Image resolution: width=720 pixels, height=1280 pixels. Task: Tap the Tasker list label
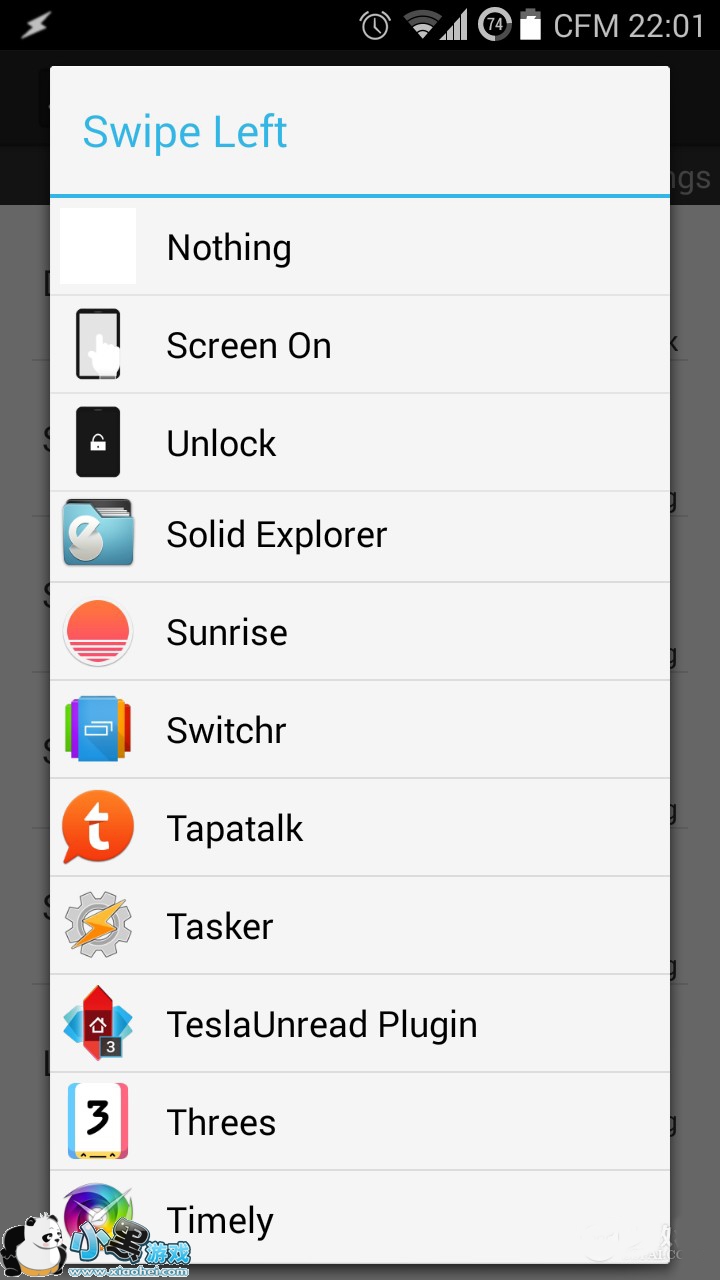(220, 927)
